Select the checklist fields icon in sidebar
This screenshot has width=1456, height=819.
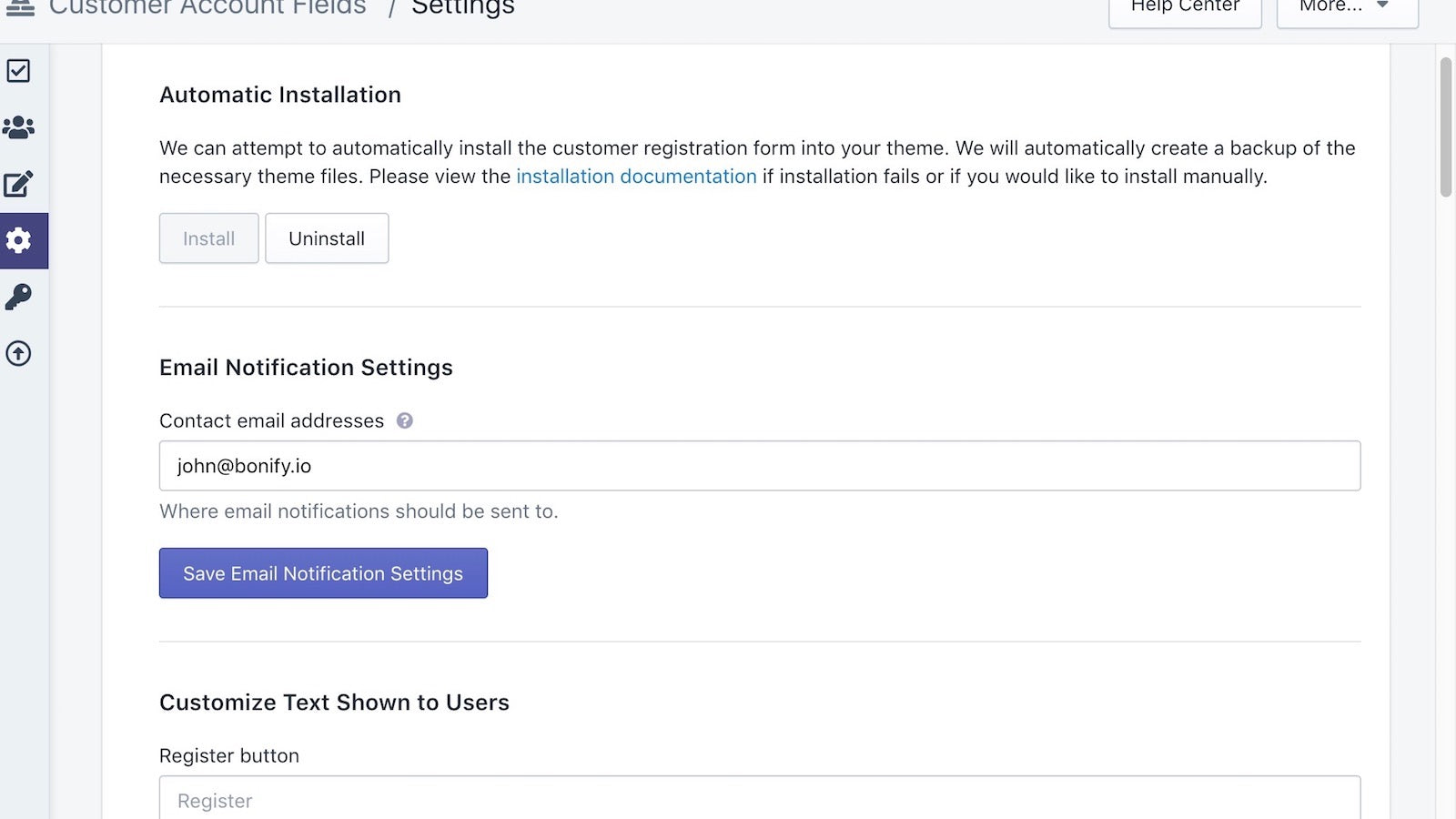point(19,70)
